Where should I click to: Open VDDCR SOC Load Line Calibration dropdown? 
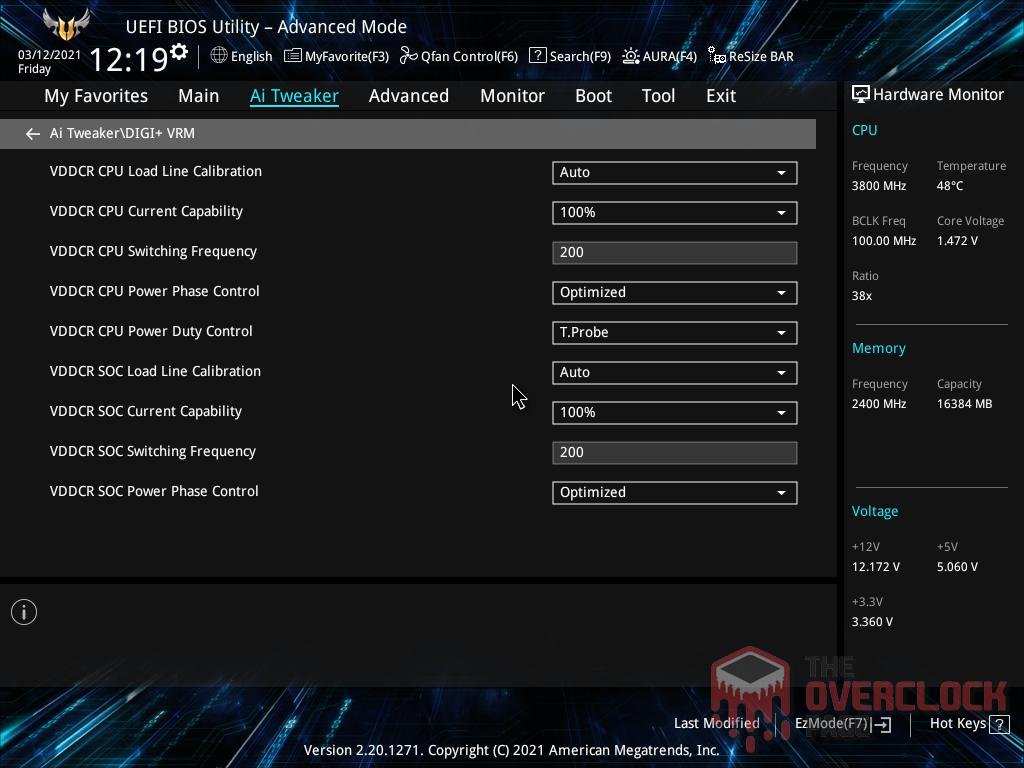tap(674, 372)
